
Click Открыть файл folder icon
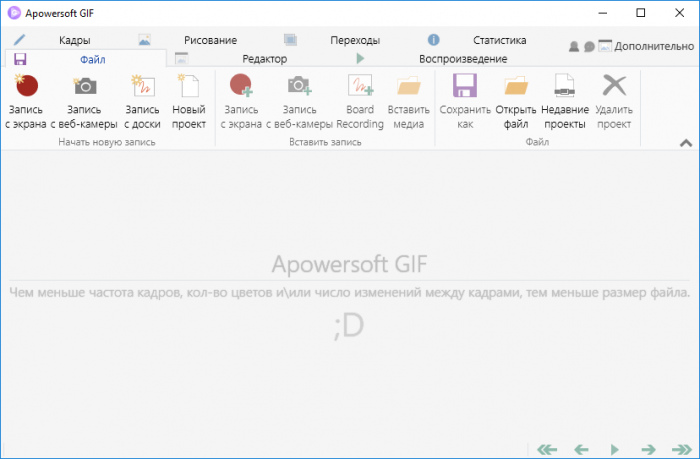click(x=516, y=86)
